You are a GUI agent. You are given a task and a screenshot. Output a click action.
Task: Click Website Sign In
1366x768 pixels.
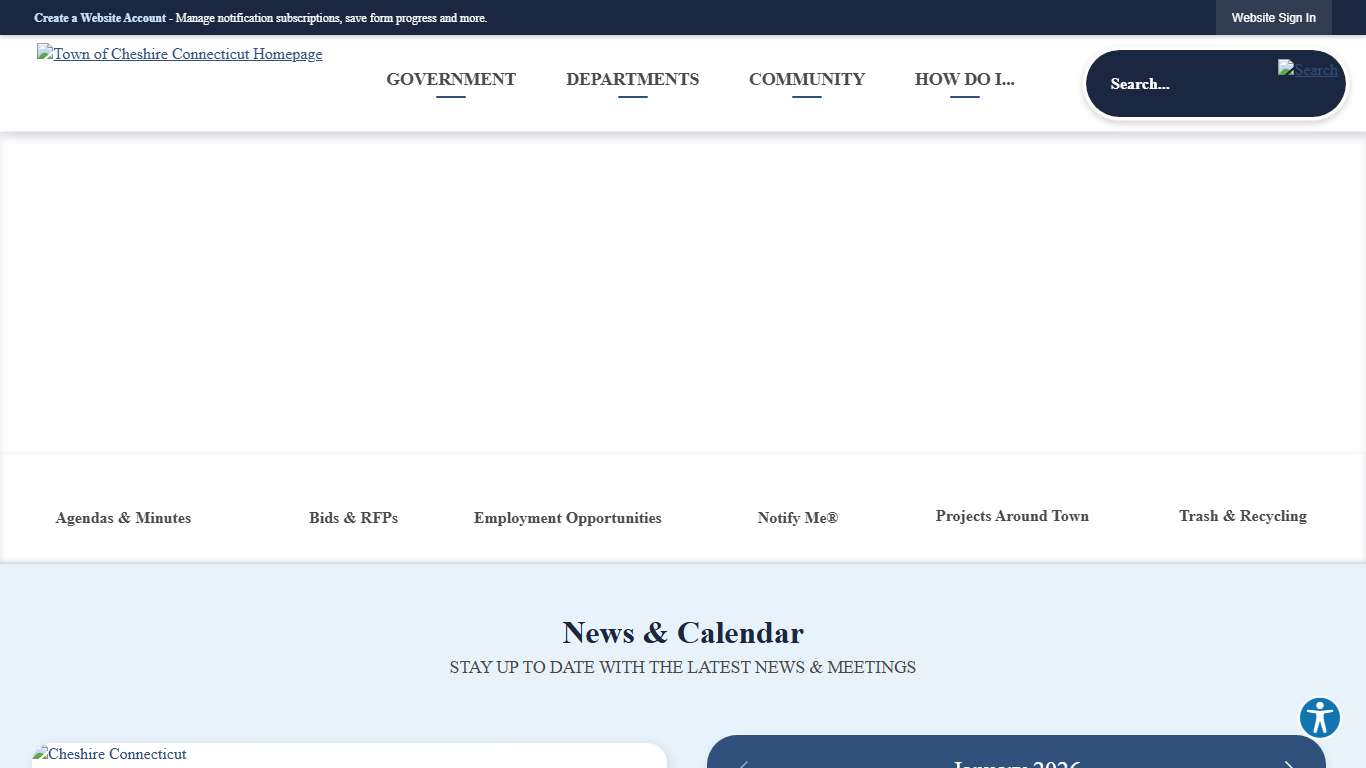[1273, 17]
